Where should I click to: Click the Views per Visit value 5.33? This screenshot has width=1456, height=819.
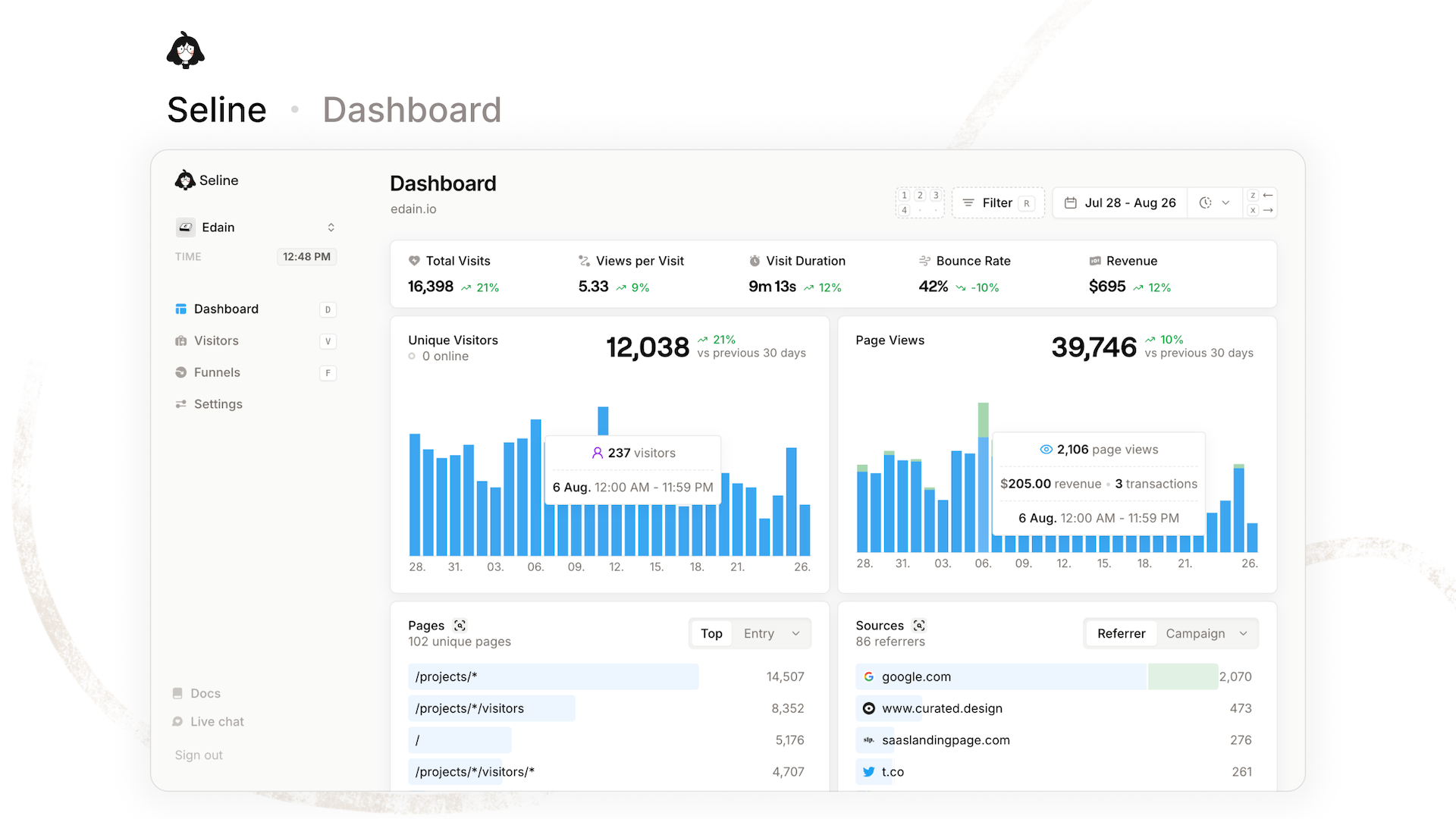point(593,287)
